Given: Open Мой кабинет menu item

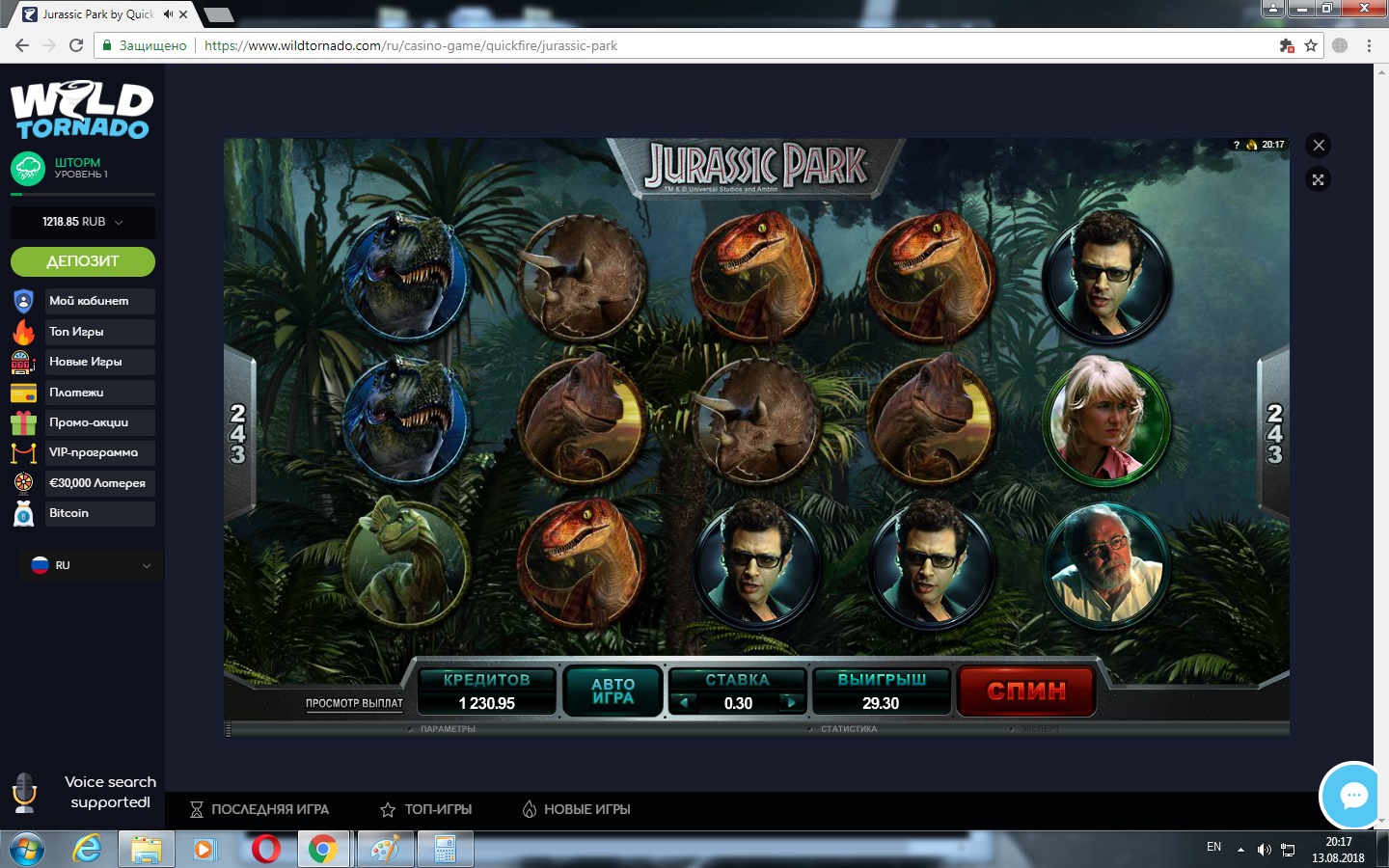Looking at the screenshot, I should click(99, 301).
